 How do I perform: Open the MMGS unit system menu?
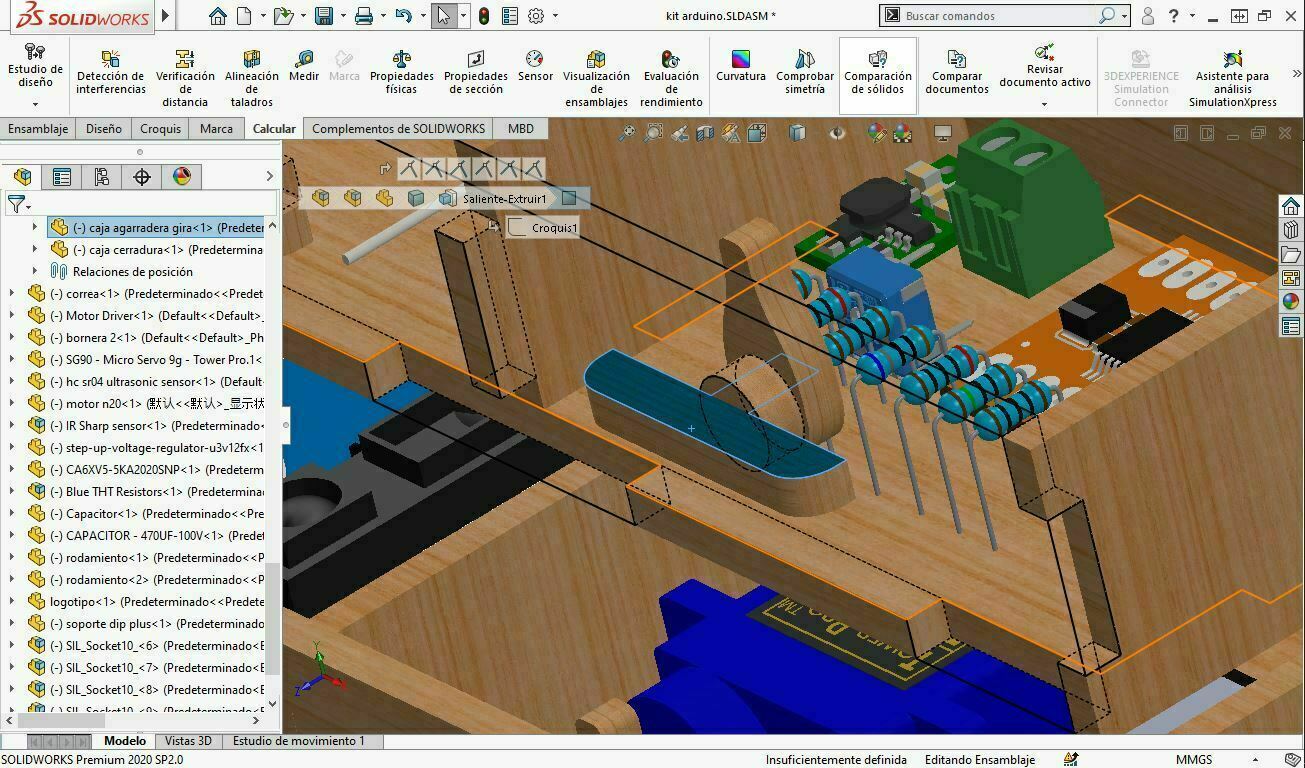(x=1194, y=760)
